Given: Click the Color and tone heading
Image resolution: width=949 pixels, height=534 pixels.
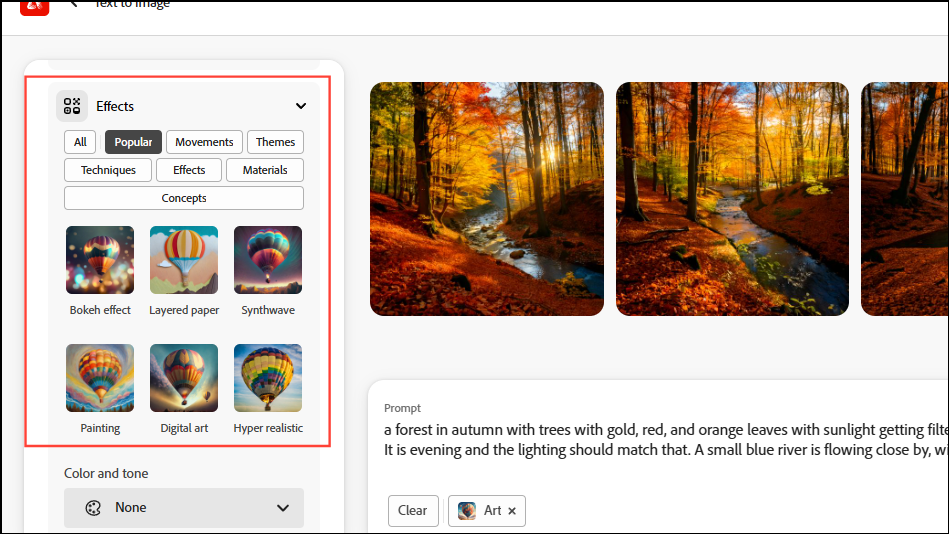Looking at the screenshot, I should point(106,473).
